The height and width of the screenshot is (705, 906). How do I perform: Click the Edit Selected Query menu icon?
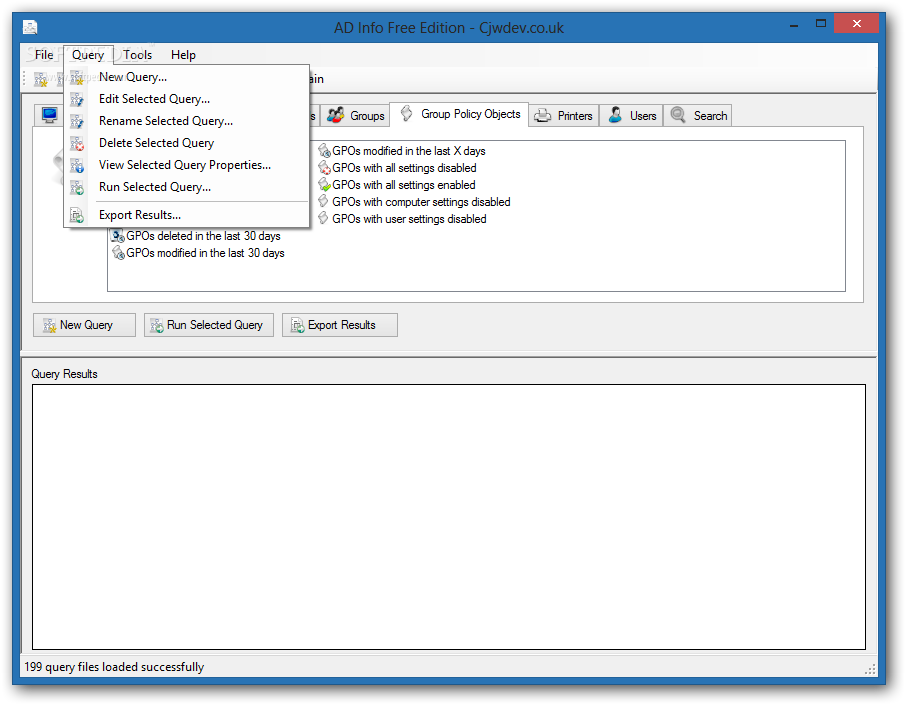point(77,99)
